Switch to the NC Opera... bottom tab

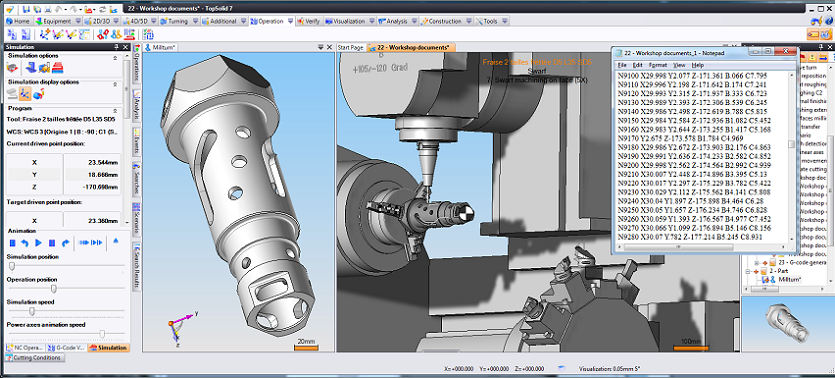[x=25, y=348]
